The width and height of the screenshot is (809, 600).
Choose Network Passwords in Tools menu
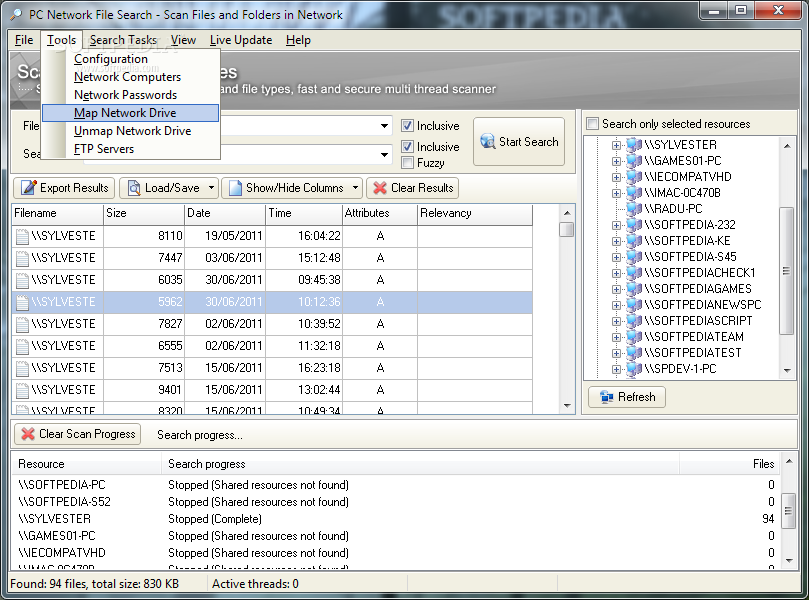pyautogui.click(x=130, y=95)
